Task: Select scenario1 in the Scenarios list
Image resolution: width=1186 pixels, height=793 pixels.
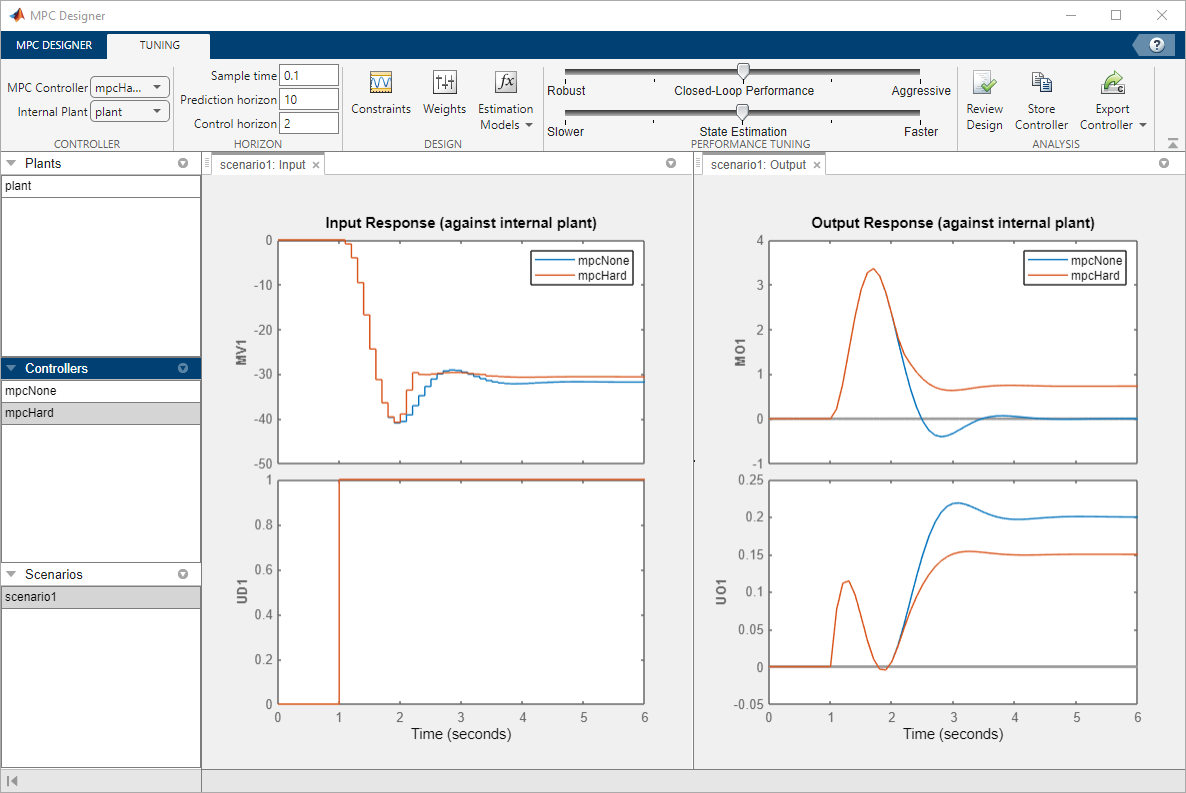Action: click(x=101, y=597)
